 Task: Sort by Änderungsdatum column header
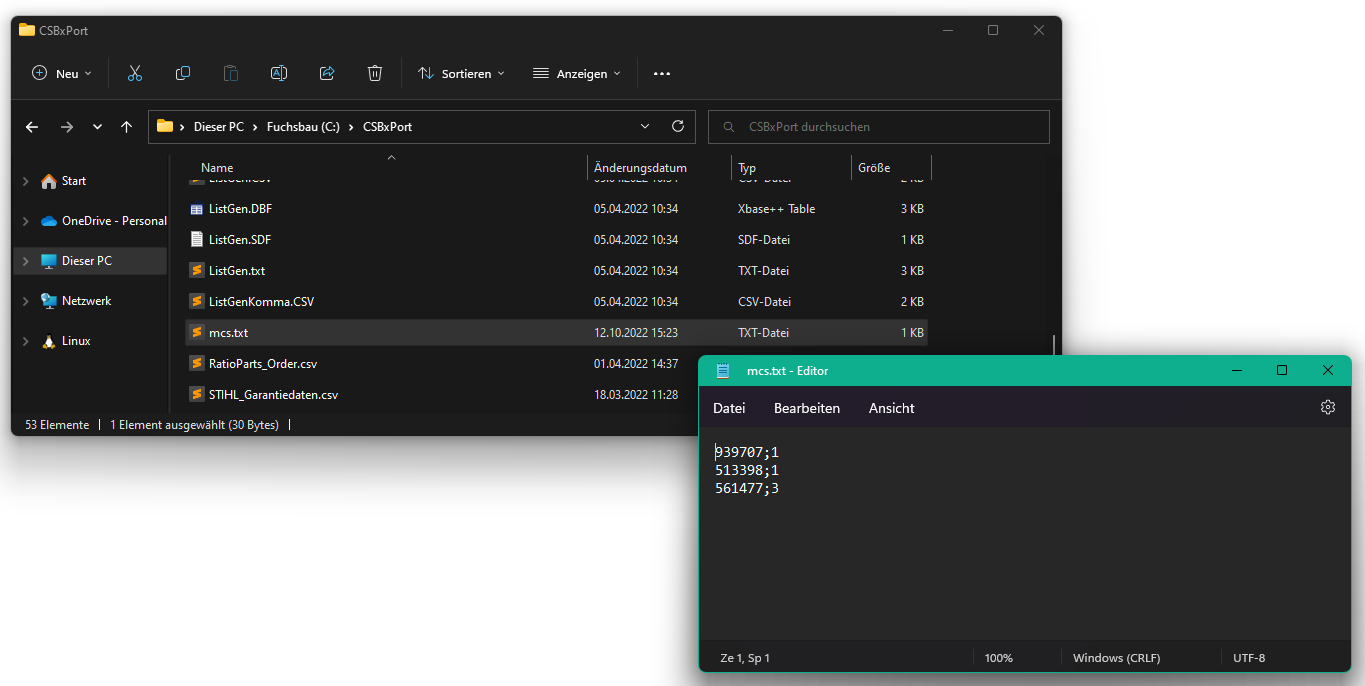click(640, 168)
